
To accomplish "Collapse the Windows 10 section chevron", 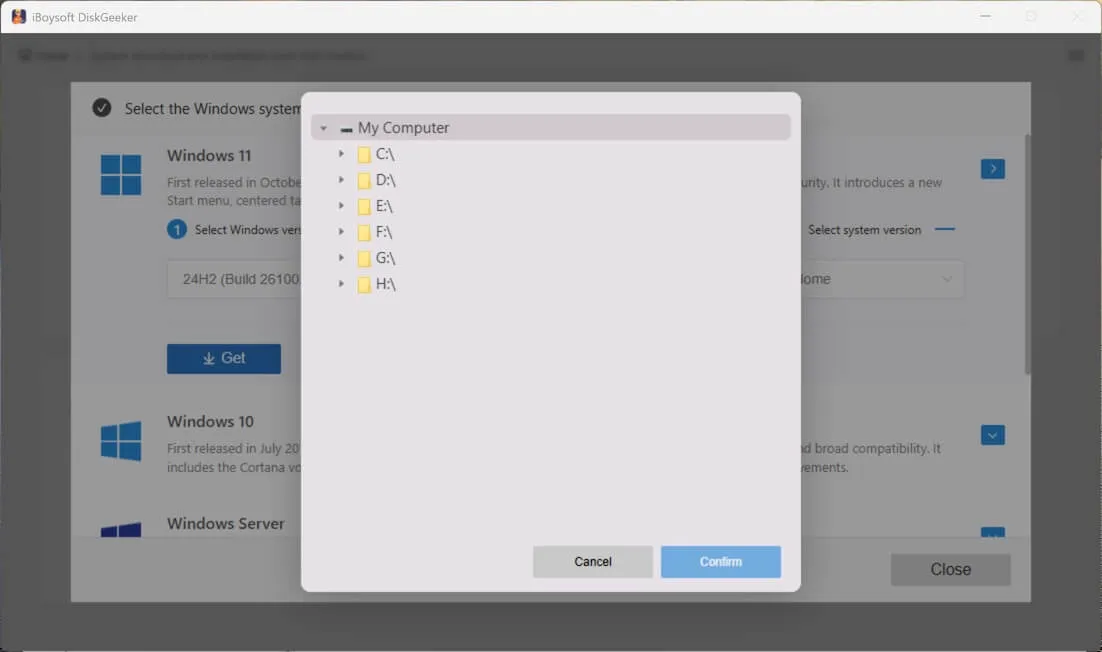I will 992,435.
